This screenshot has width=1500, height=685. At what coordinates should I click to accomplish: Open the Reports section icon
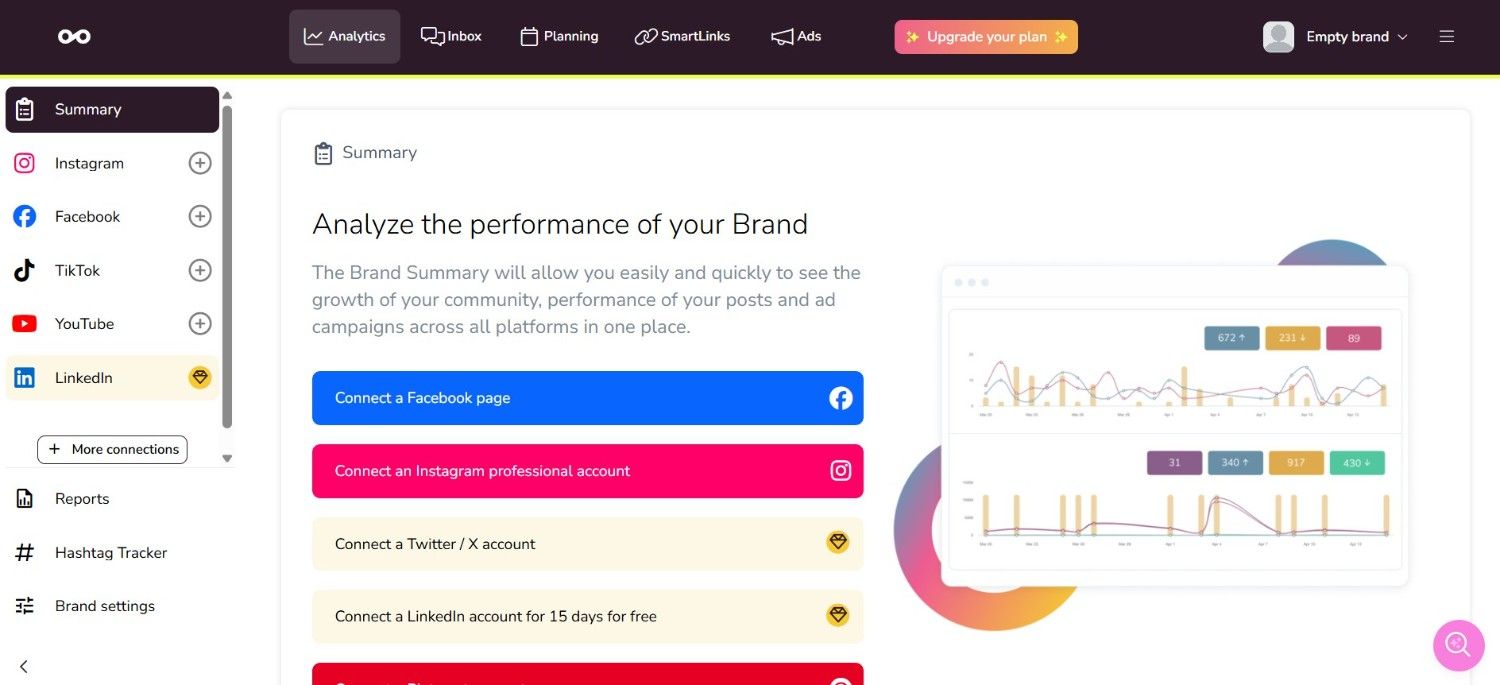click(x=24, y=498)
